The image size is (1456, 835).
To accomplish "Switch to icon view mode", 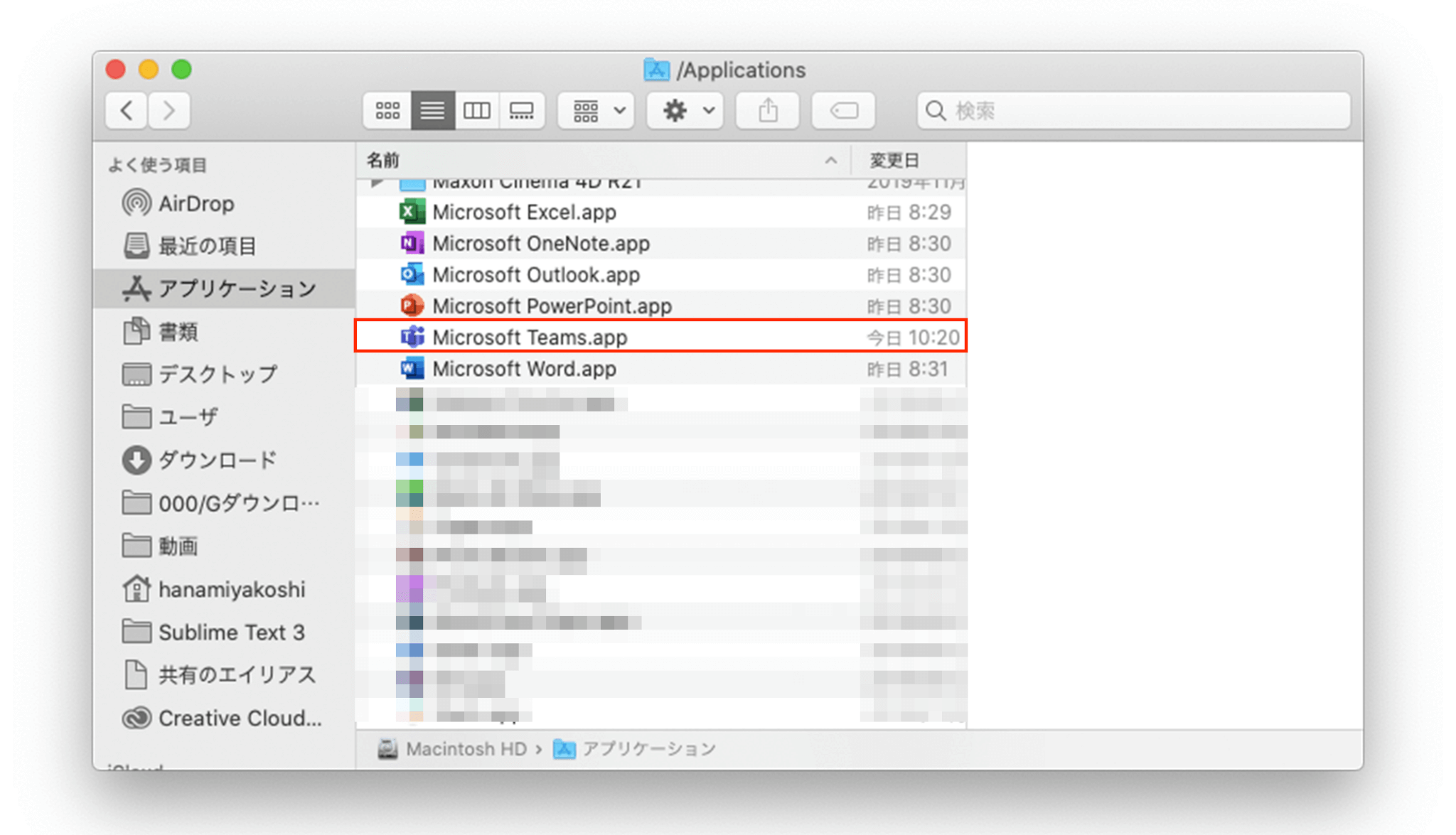I will (387, 111).
